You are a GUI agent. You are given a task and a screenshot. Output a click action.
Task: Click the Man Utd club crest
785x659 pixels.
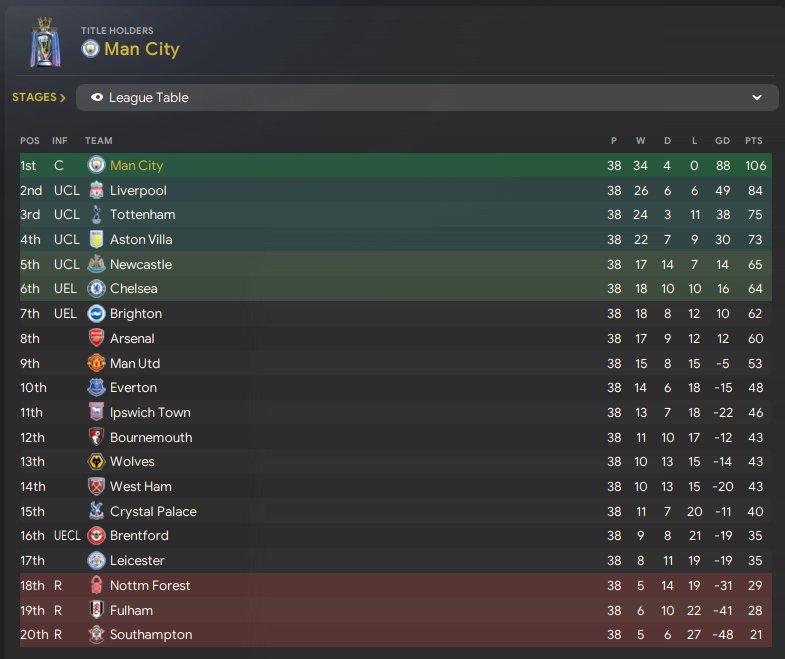[96, 363]
